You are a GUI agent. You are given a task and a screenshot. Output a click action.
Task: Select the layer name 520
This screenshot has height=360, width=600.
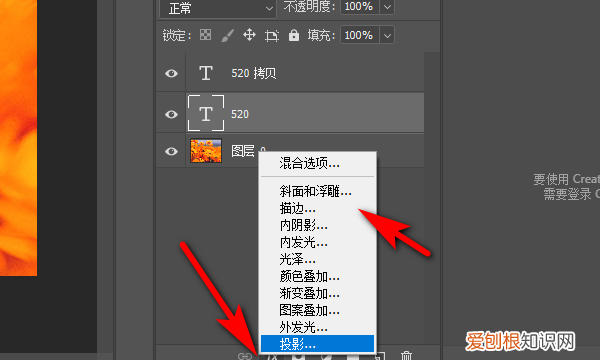click(240, 114)
